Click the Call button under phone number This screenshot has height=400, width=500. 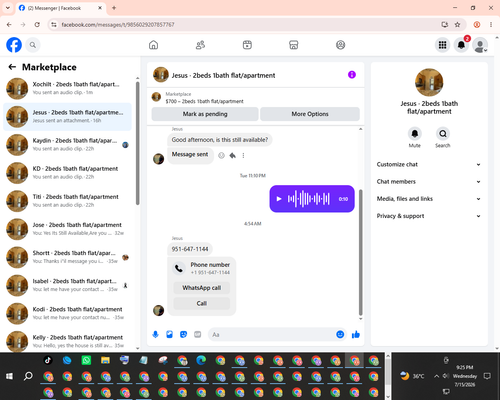click(x=202, y=303)
